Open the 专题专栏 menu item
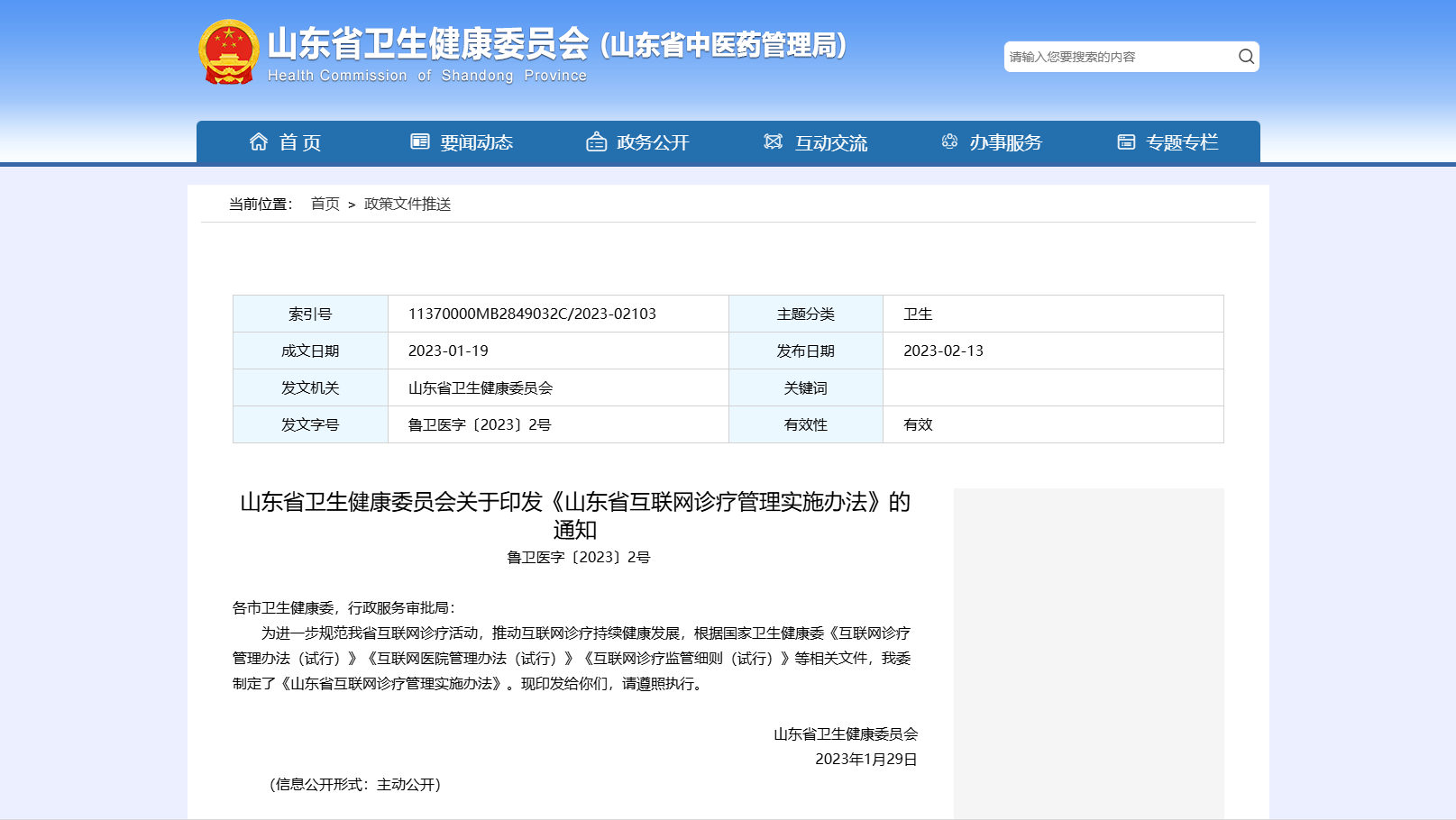 coord(1181,142)
